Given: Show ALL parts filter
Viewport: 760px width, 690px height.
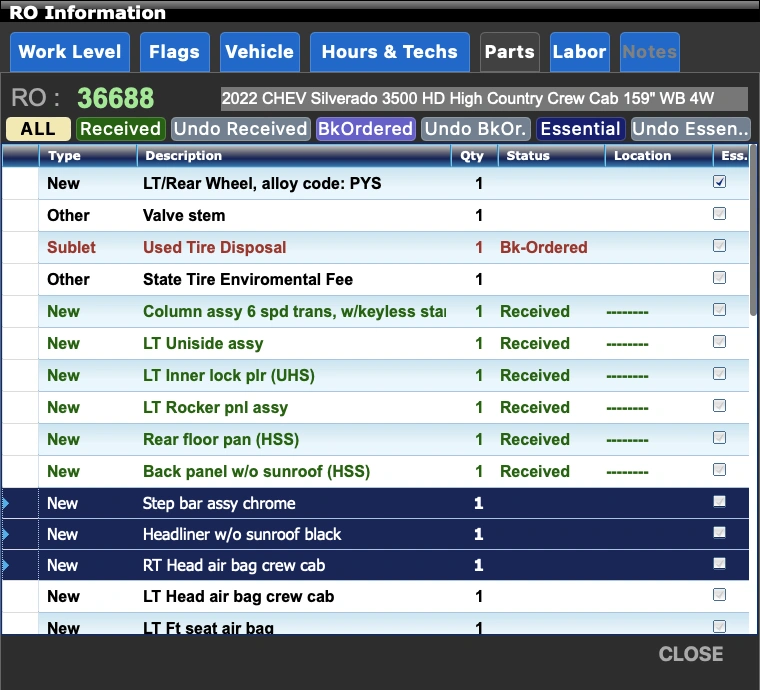Looking at the screenshot, I should tap(38, 129).
